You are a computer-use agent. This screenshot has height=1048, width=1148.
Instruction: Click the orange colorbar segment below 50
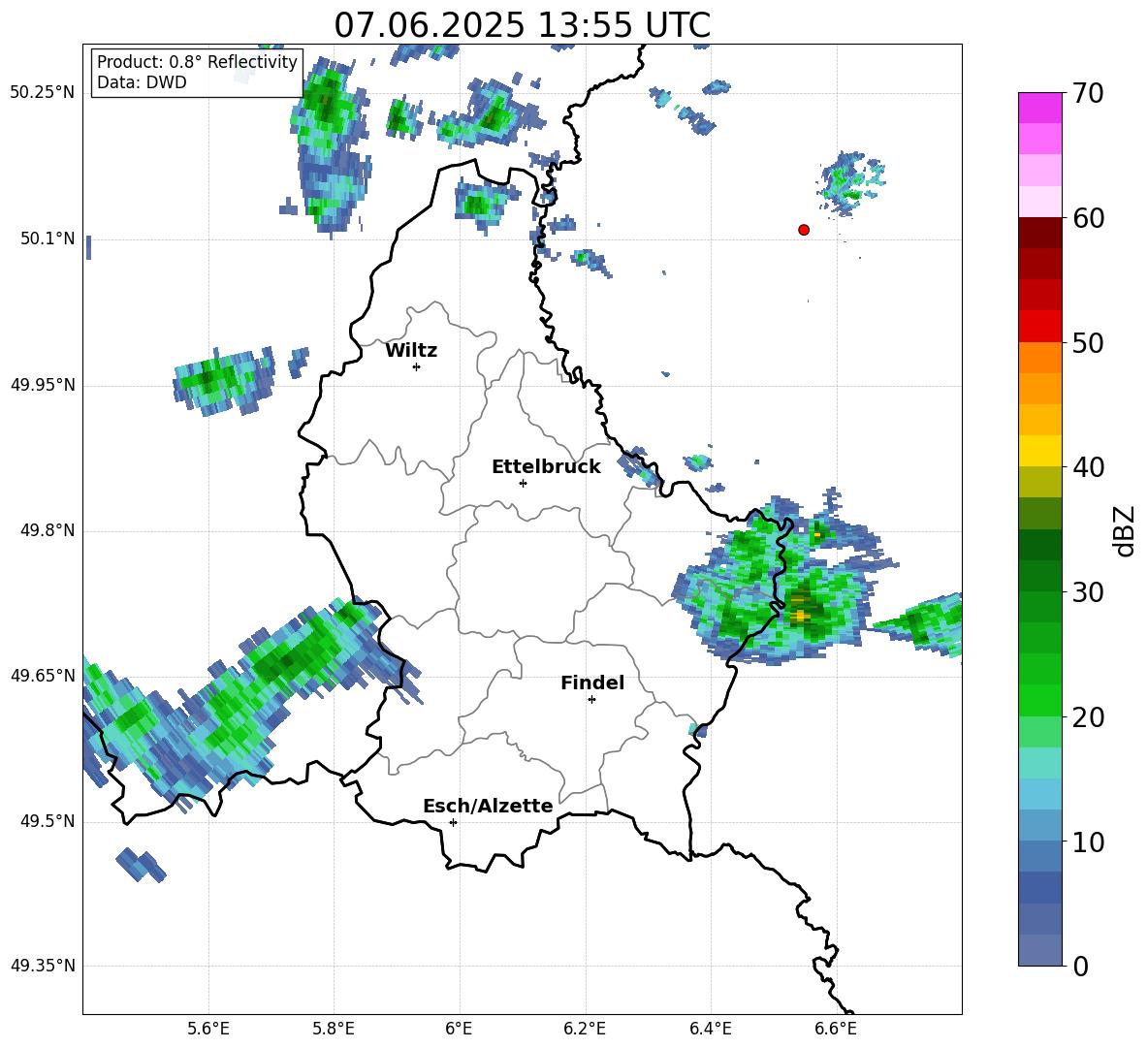coord(1039,357)
